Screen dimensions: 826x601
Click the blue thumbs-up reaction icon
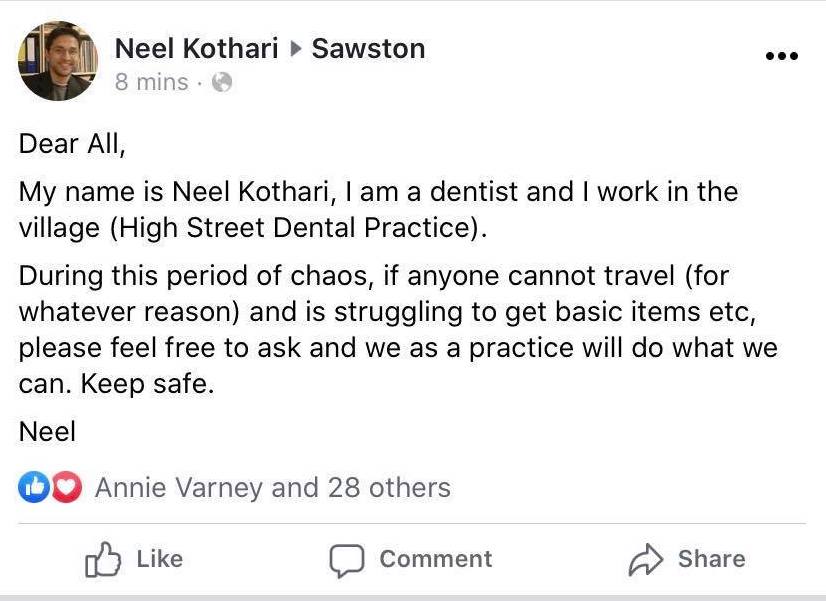coord(34,487)
